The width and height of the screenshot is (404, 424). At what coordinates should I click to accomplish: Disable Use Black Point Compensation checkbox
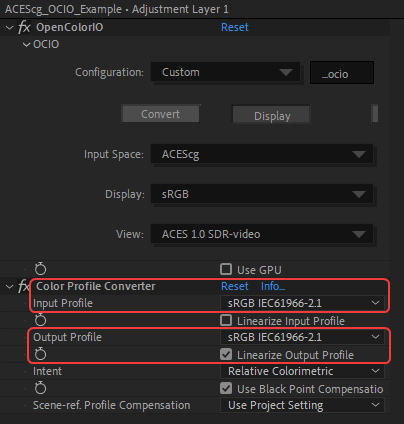(x=226, y=388)
